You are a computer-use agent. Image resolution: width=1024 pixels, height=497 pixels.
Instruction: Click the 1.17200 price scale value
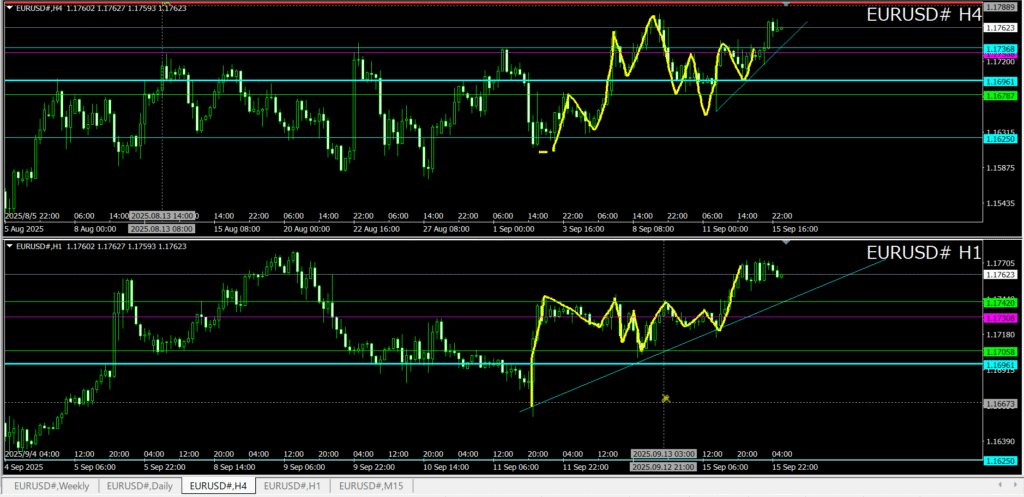tap(1001, 62)
